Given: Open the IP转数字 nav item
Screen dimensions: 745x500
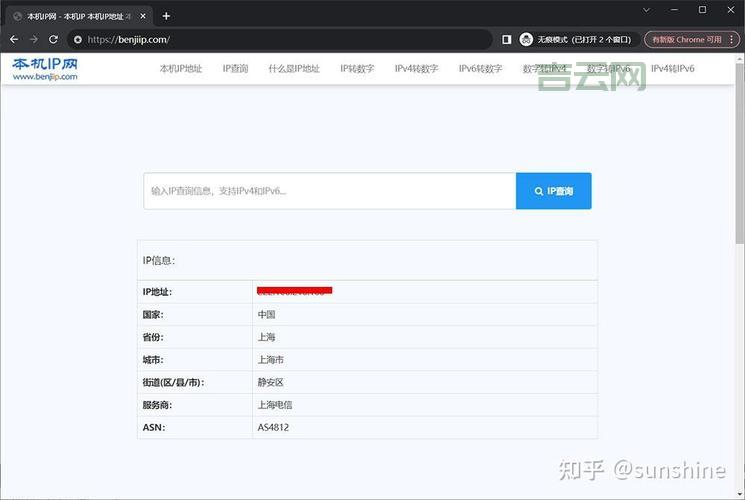Looking at the screenshot, I should point(357,69).
